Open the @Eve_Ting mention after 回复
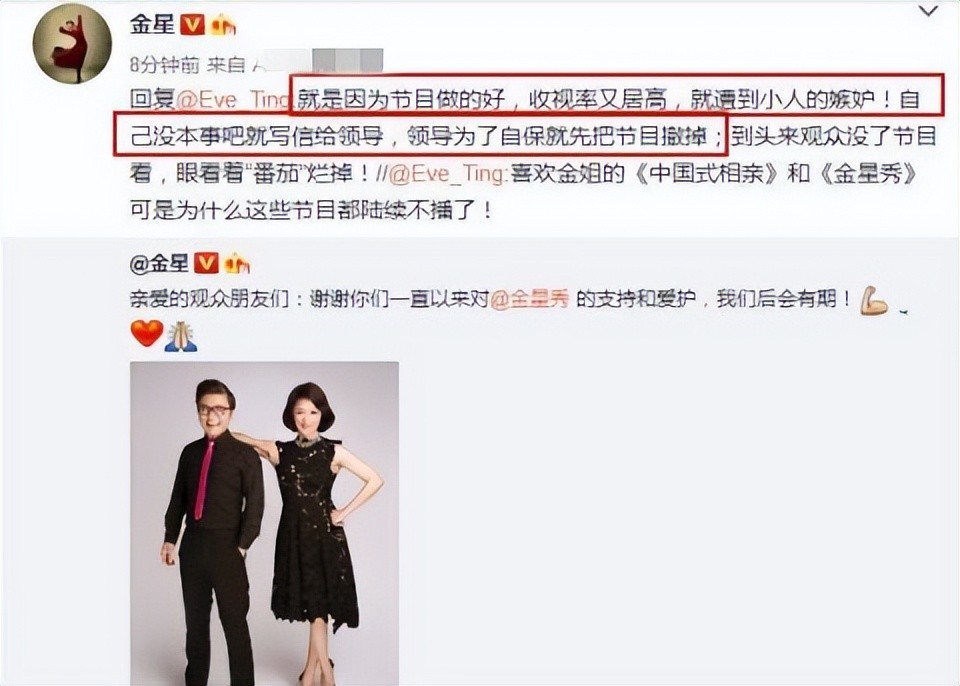 pos(232,100)
